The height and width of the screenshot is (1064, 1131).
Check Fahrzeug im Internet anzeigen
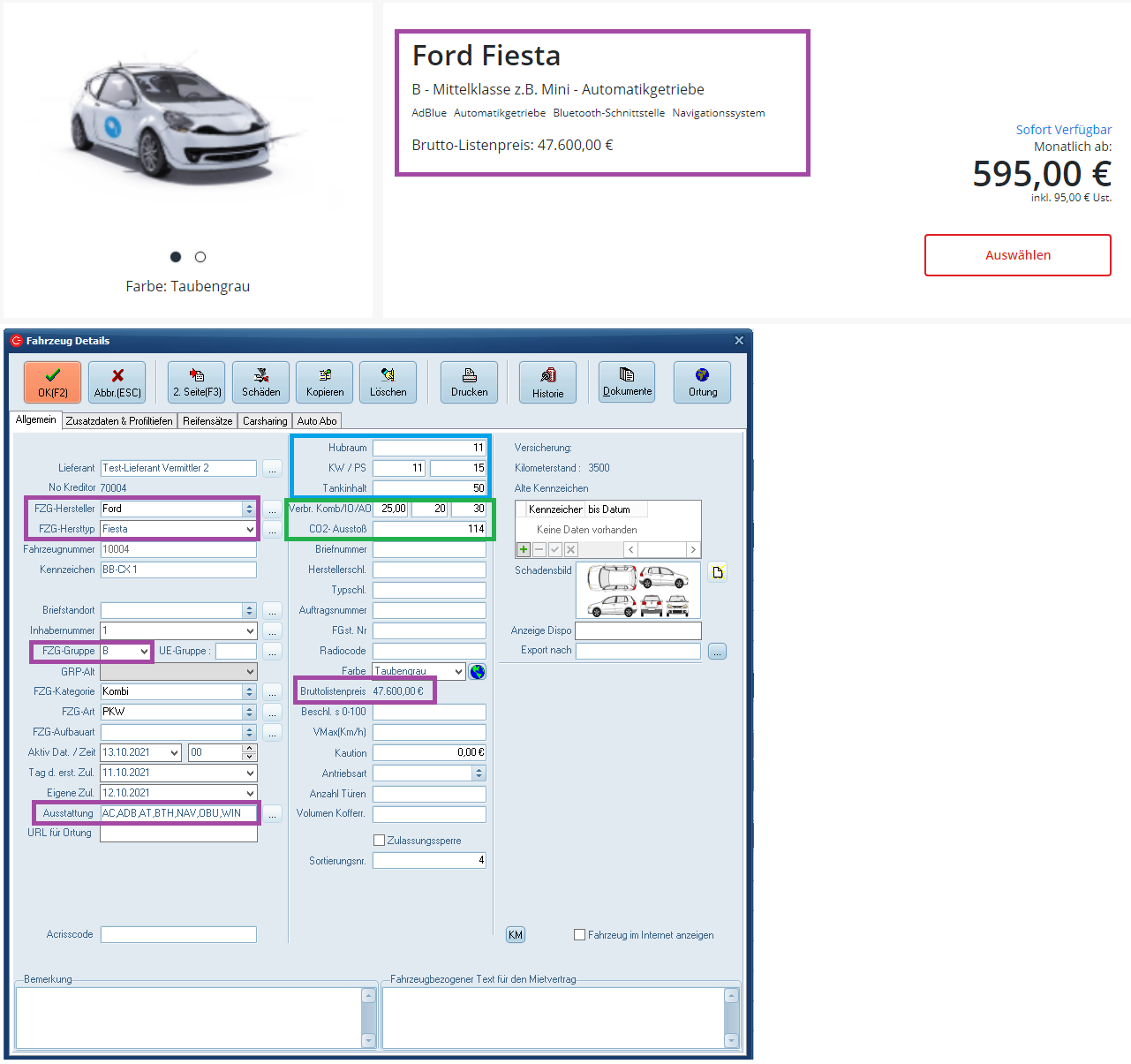[580, 935]
